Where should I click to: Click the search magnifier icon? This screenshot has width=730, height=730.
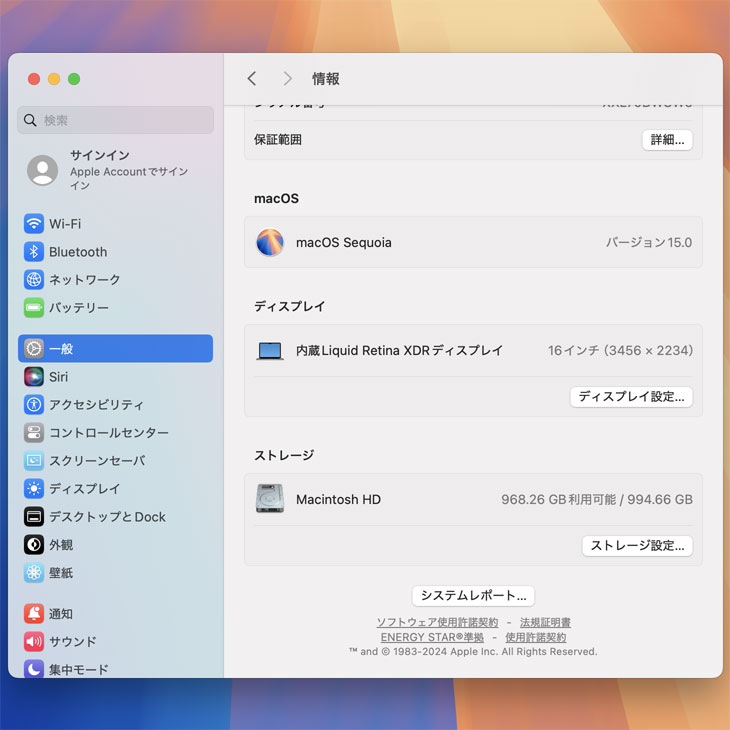pyautogui.click(x=30, y=120)
